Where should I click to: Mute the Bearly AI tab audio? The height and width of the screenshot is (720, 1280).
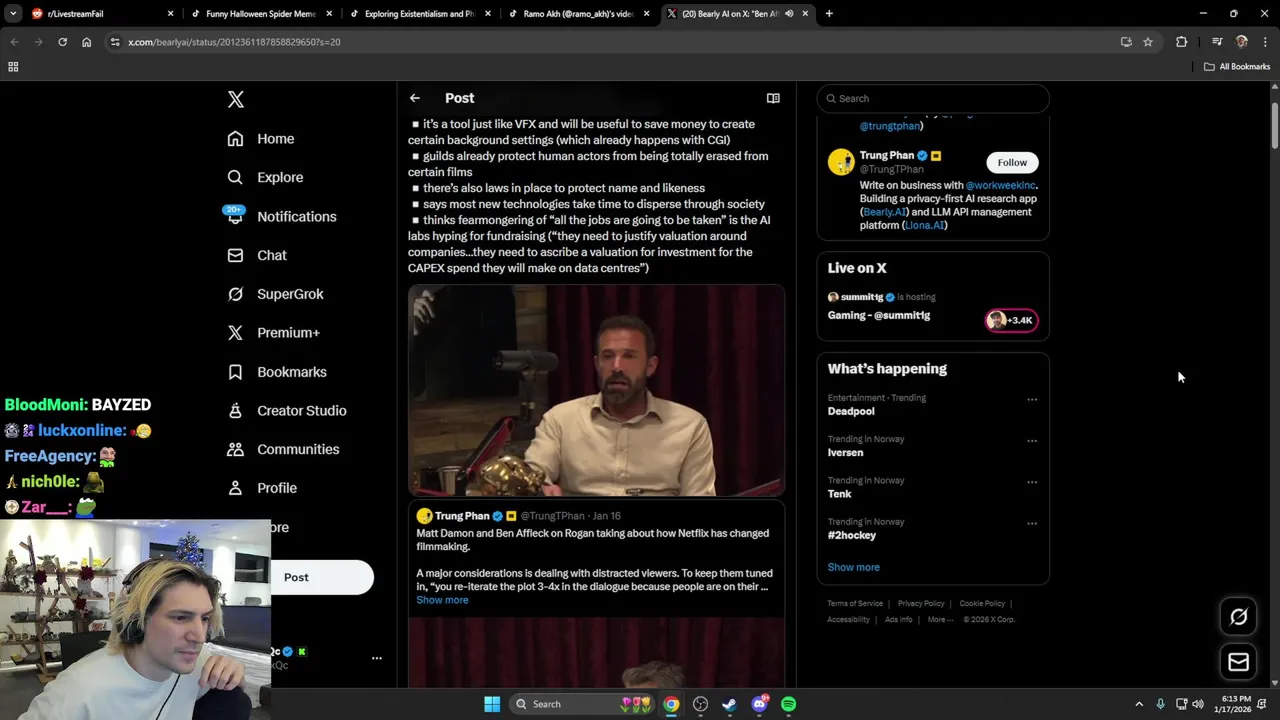pos(789,14)
